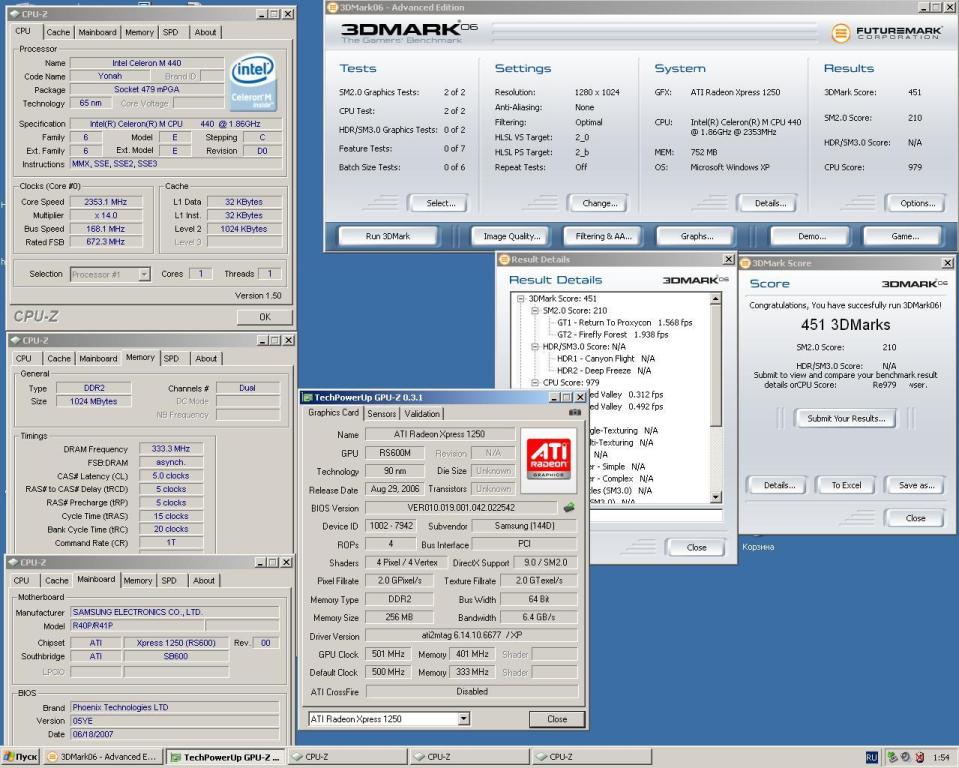This screenshot has width=959, height=768.
Task: Click Result Details scrollbar down arrow
Action: [x=716, y=498]
